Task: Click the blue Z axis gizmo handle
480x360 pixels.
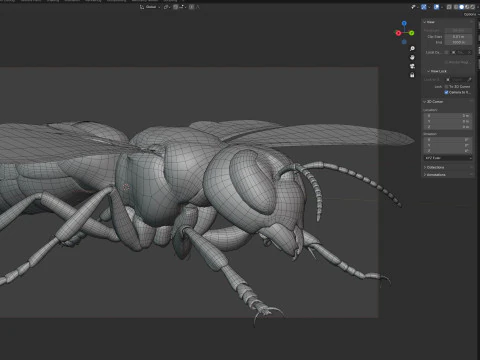Action: pyautogui.click(x=404, y=23)
